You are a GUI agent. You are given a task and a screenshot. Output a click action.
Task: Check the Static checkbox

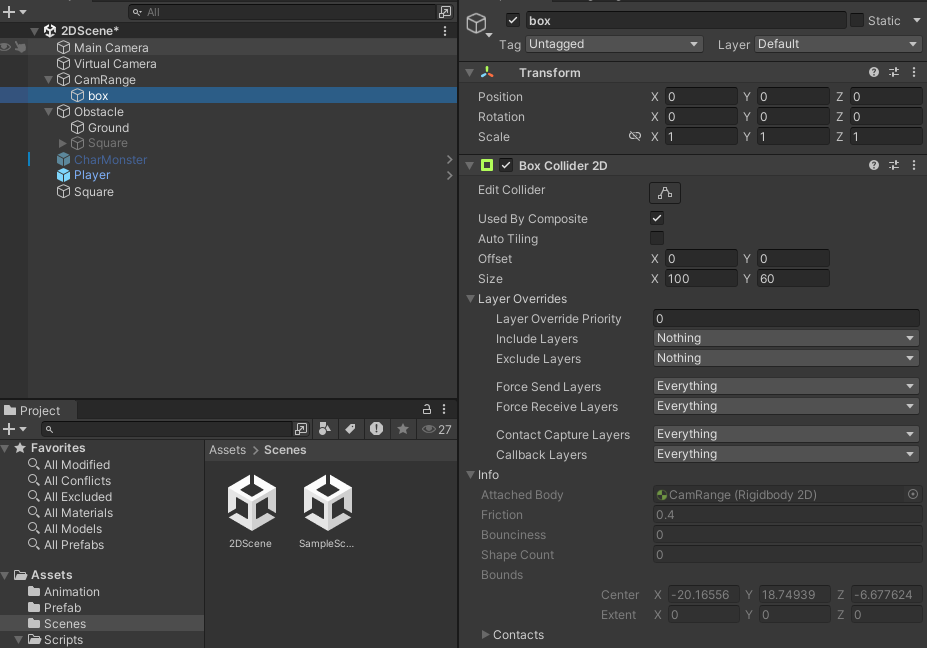pos(857,20)
